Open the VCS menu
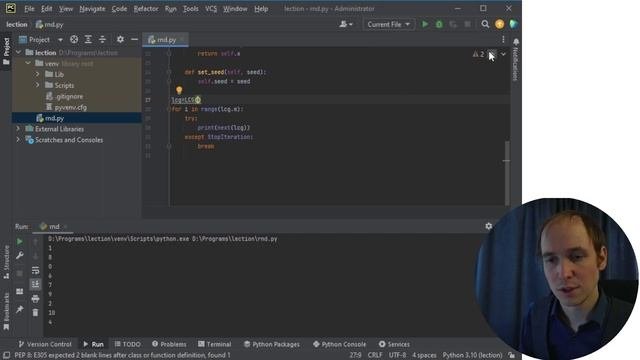The height and width of the screenshot is (360, 640). pos(211,9)
